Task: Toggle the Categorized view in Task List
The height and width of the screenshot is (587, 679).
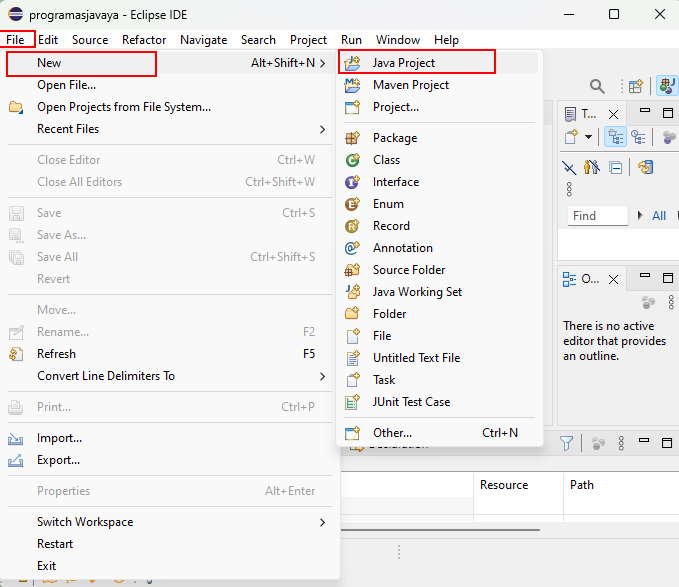Action: (x=615, y=137)
